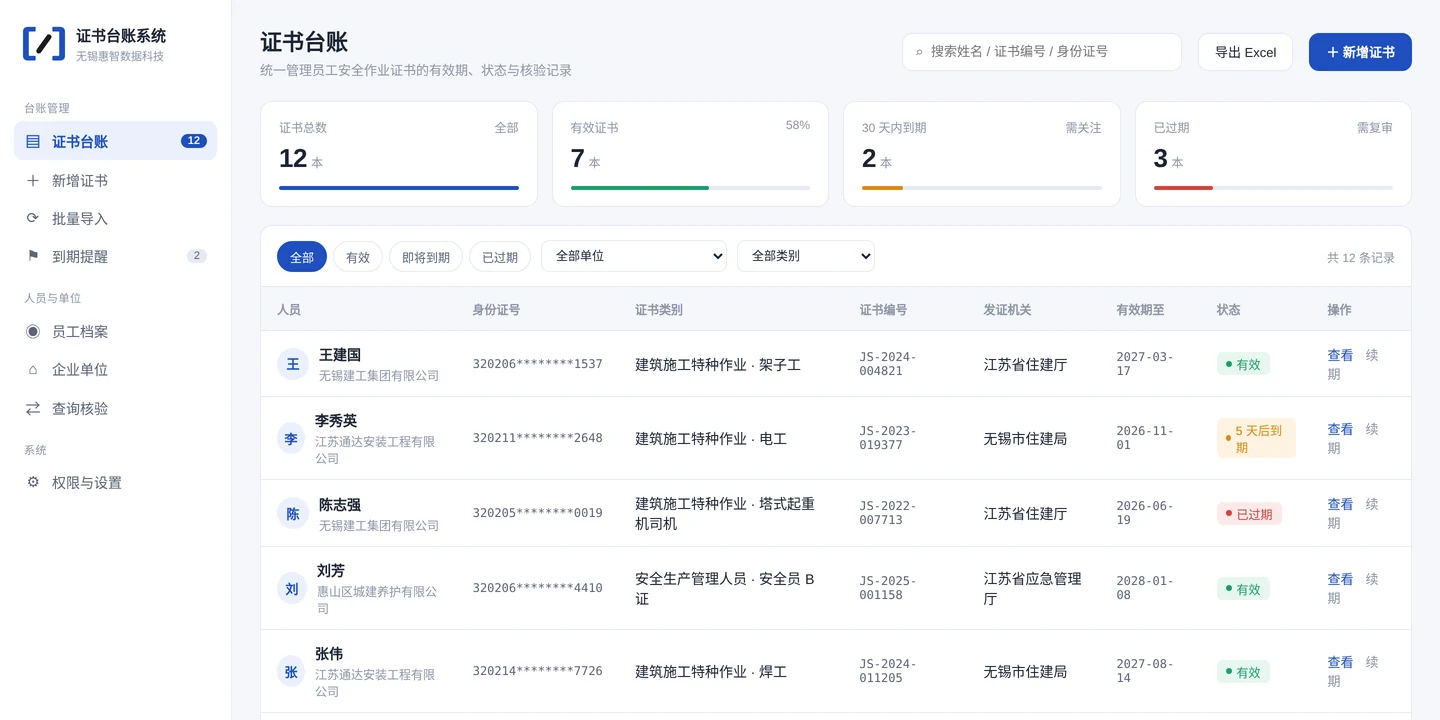This screenshot has width=1440, height=720.
Task: Click the badge 2 on 到期提醒
Action: 197,256
